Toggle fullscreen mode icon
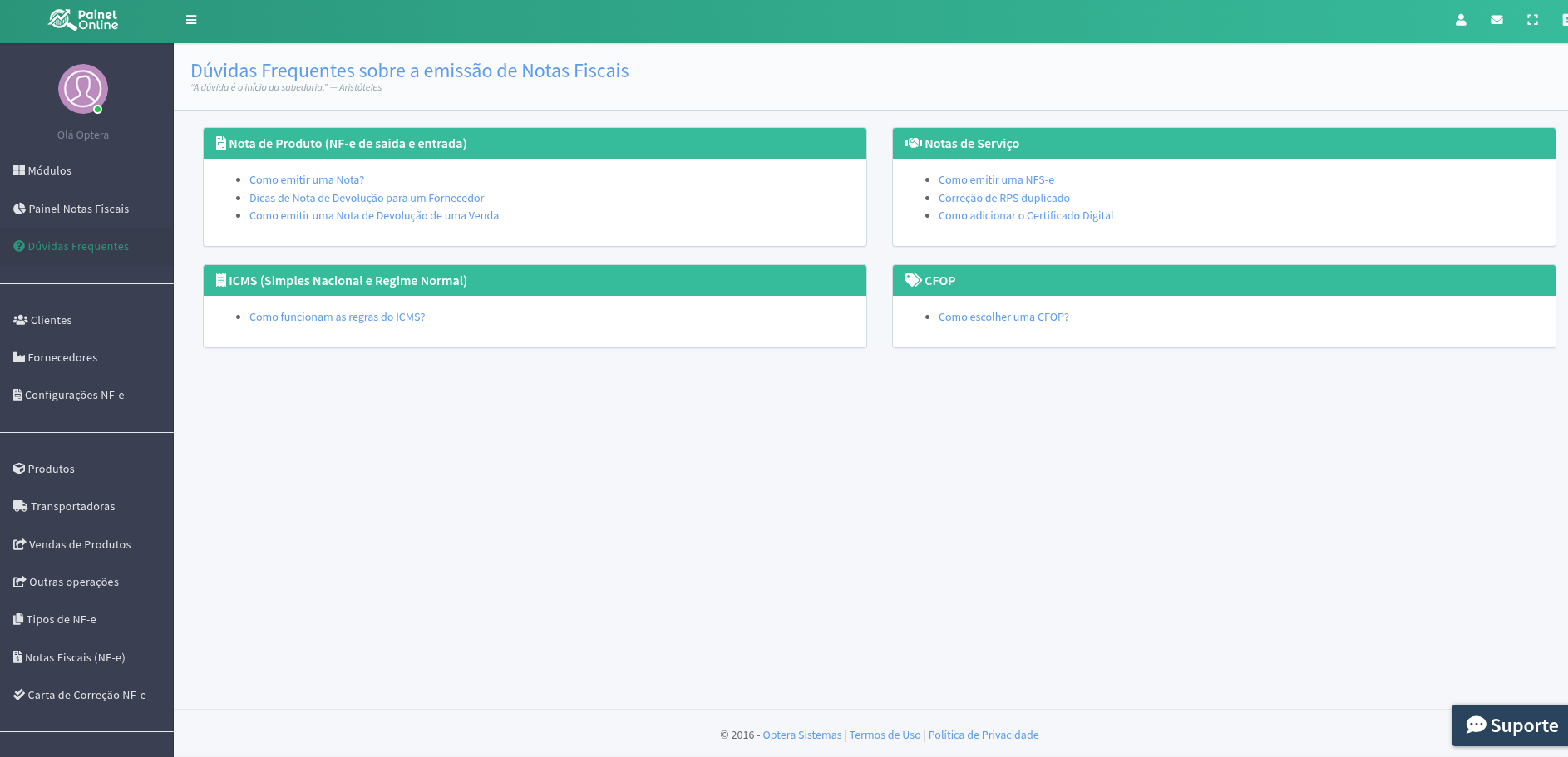 tap(1532, 20)
